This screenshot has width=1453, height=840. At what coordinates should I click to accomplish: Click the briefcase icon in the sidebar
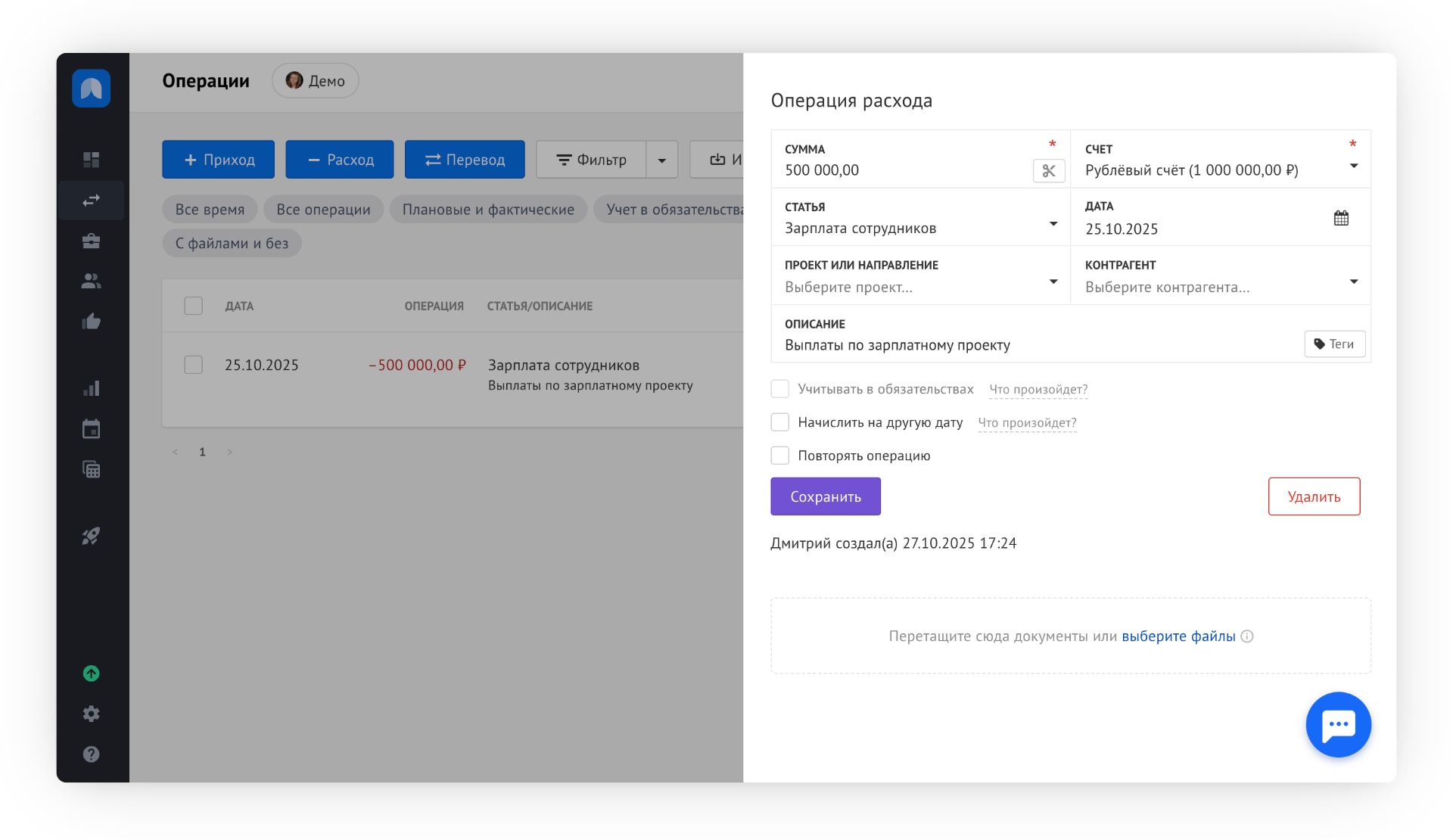[91, 241]
